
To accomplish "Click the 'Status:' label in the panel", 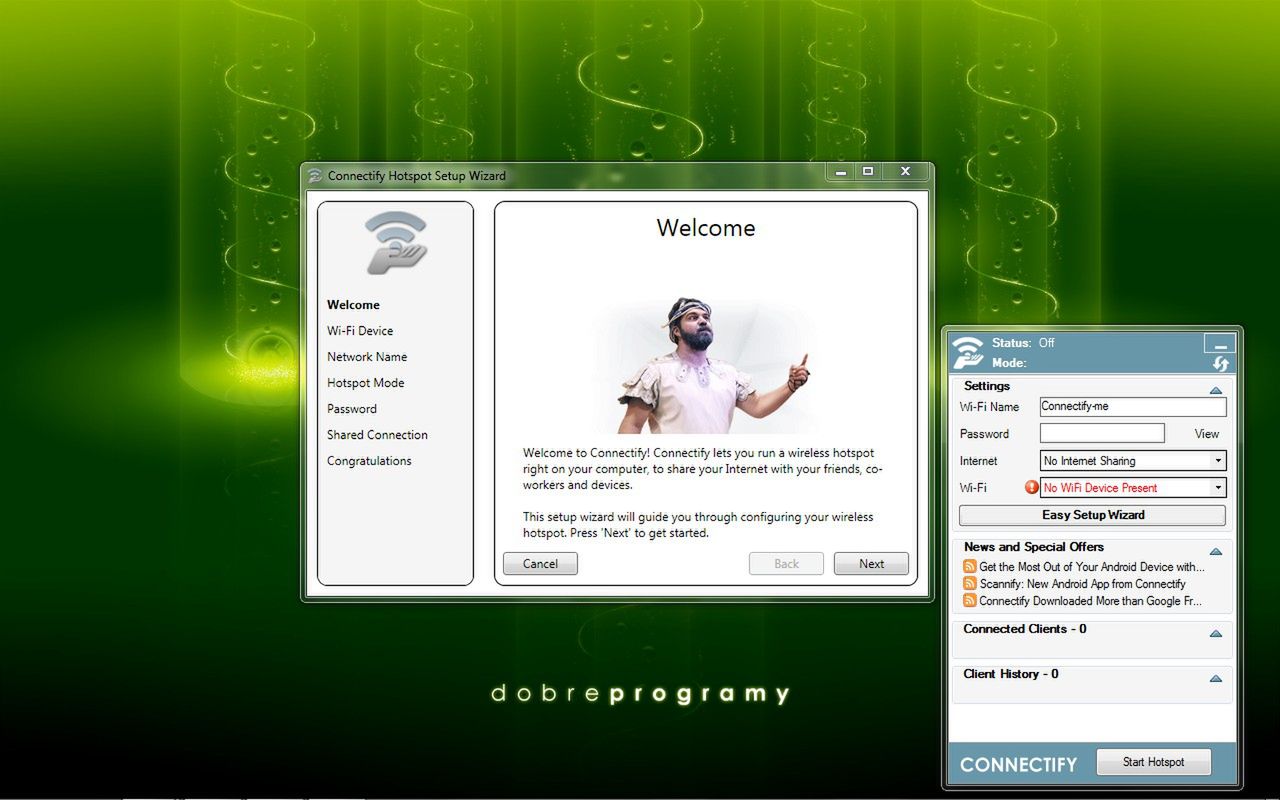I will click(x=1012, y=343).
